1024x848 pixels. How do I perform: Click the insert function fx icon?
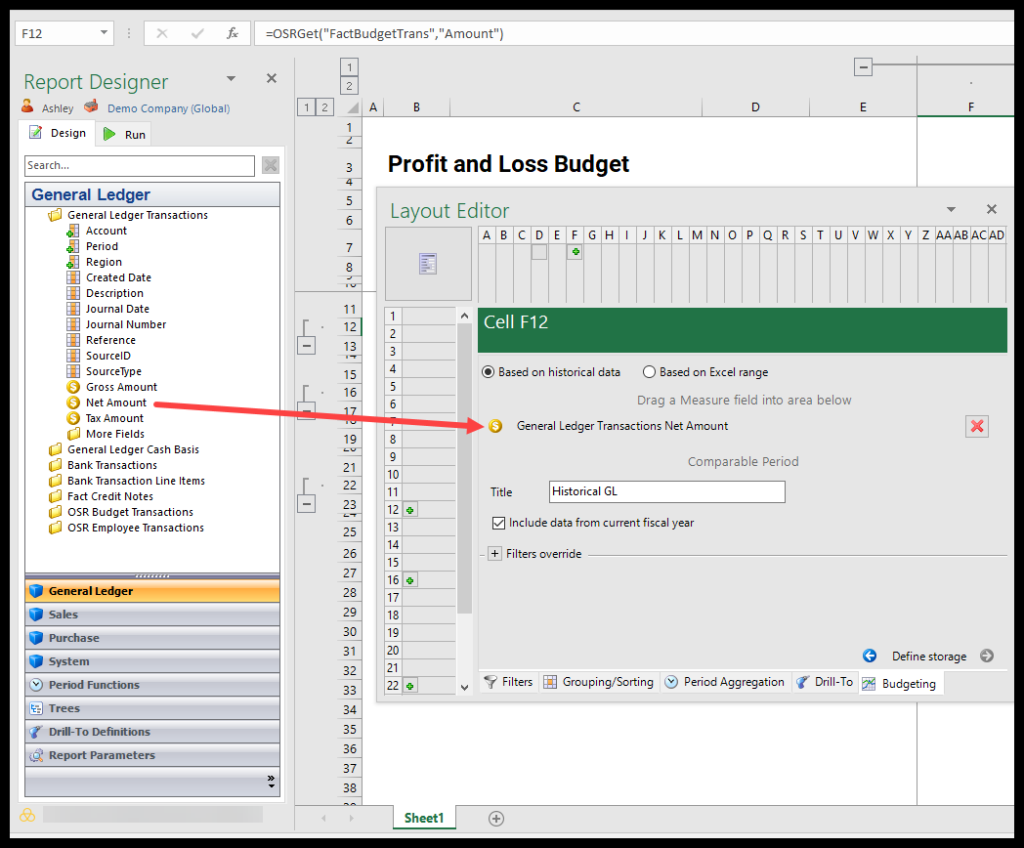coord(232,33)
